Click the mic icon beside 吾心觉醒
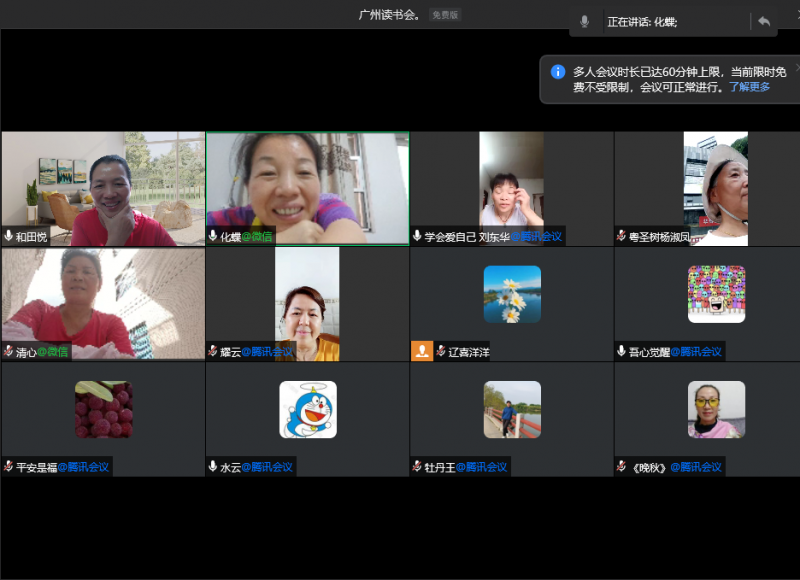 (620, 351)
